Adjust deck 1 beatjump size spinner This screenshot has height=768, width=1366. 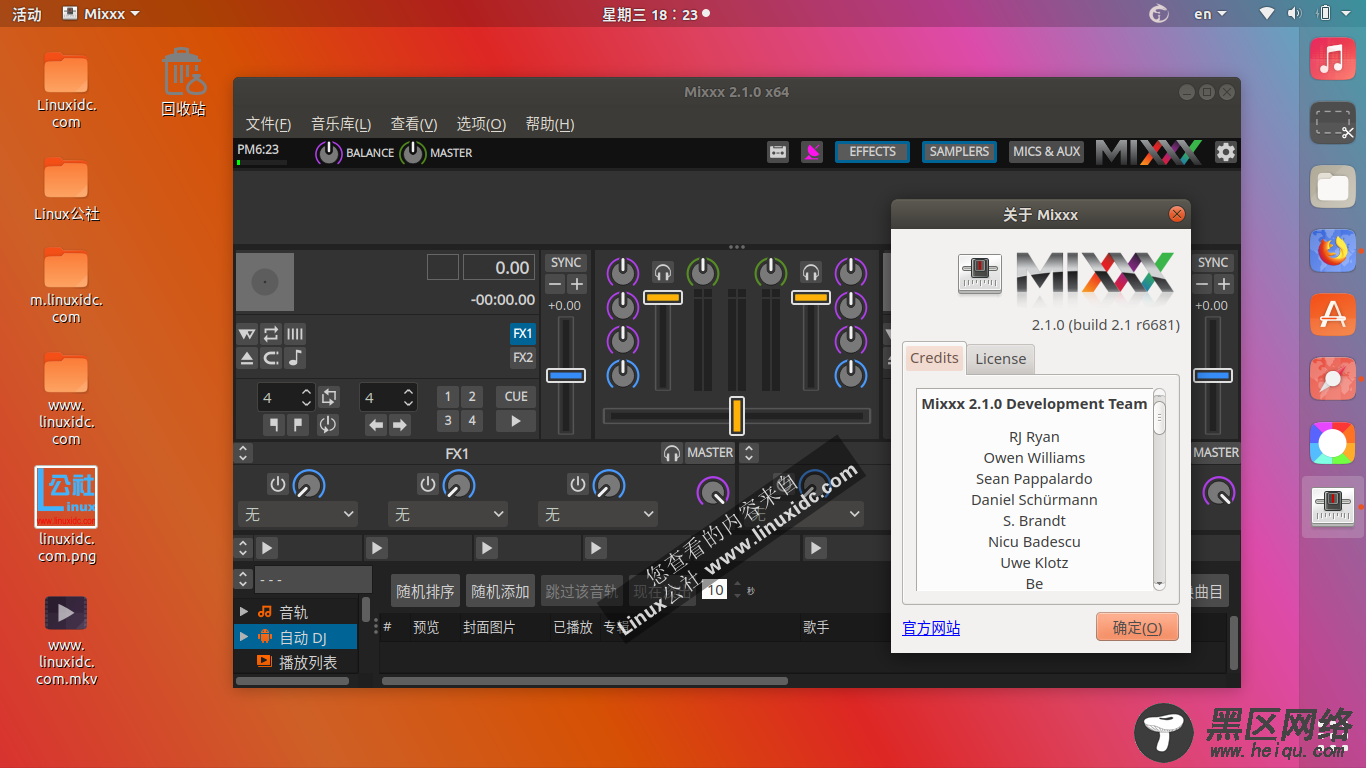[x=388, y=397]
